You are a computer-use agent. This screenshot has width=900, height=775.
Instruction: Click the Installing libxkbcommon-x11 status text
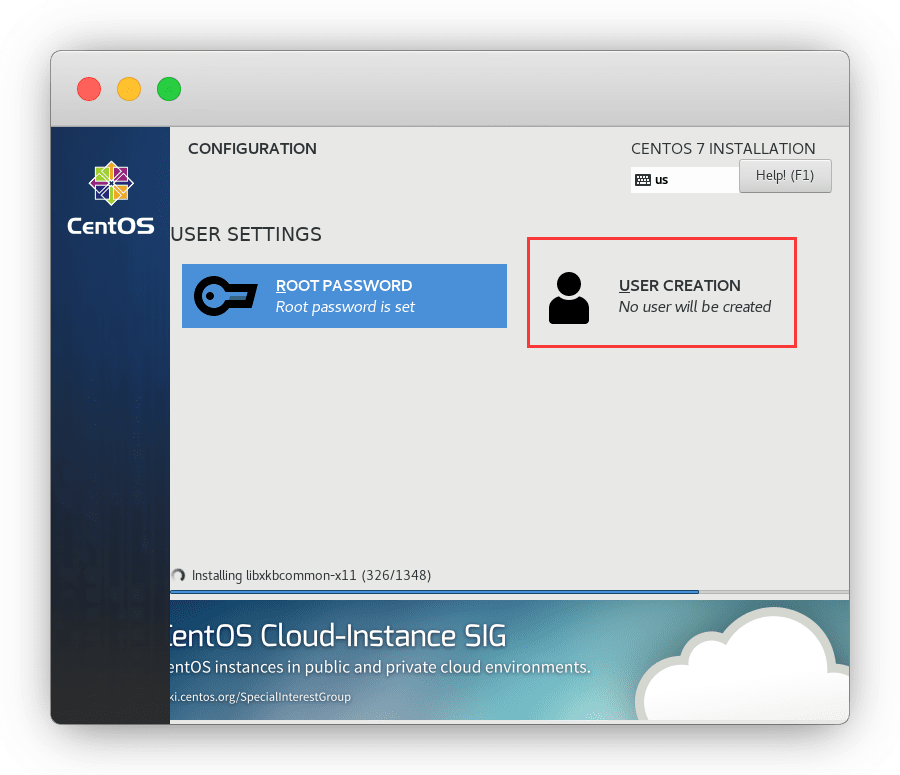pos(311,575)
